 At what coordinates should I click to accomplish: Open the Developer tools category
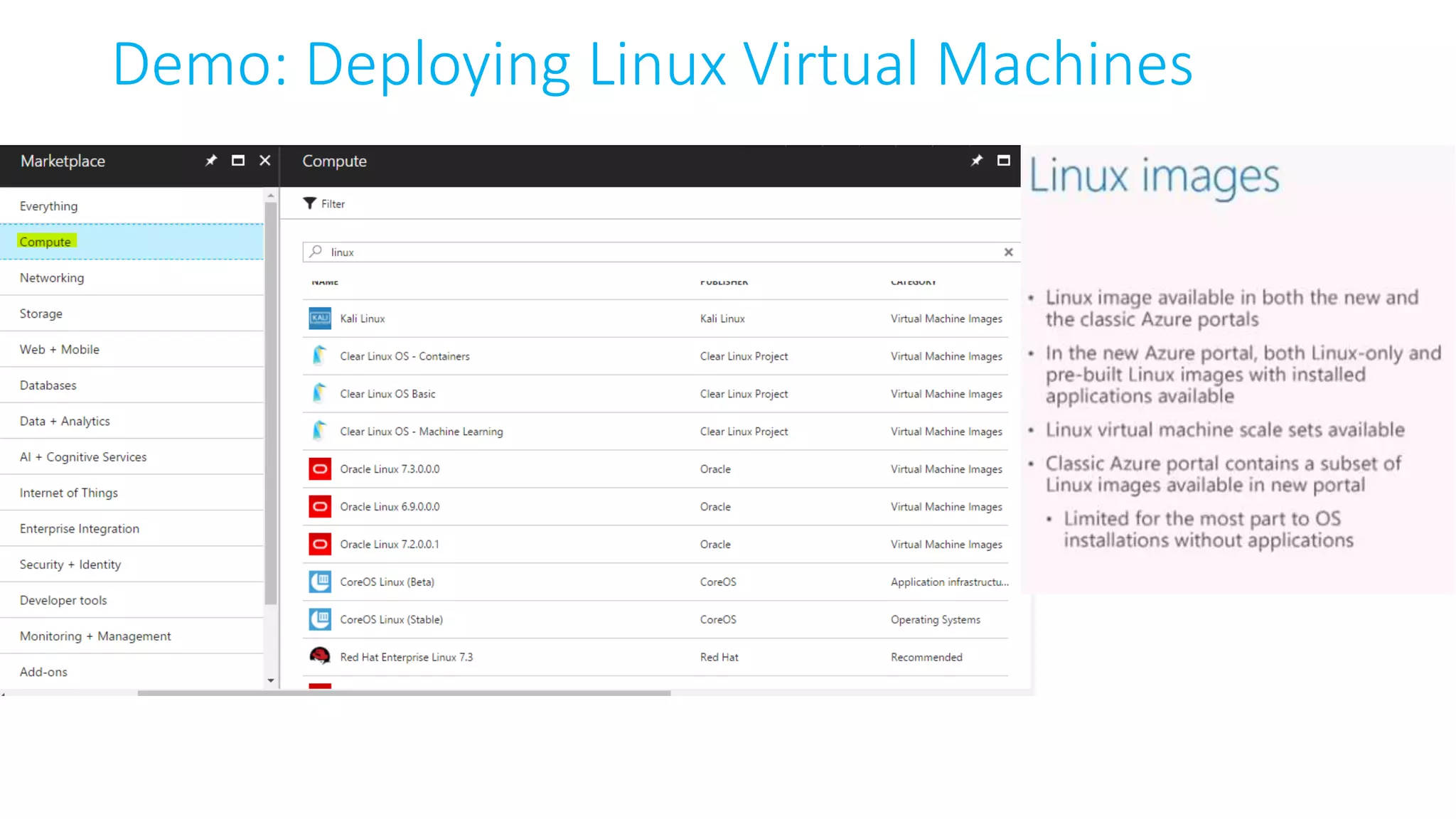132,601
